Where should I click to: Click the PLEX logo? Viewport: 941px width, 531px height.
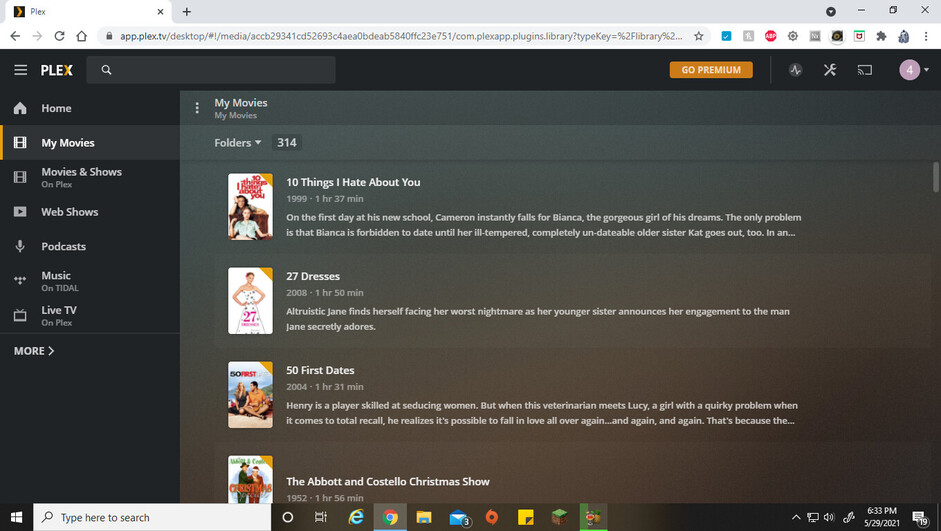click(x=56, y=70)
